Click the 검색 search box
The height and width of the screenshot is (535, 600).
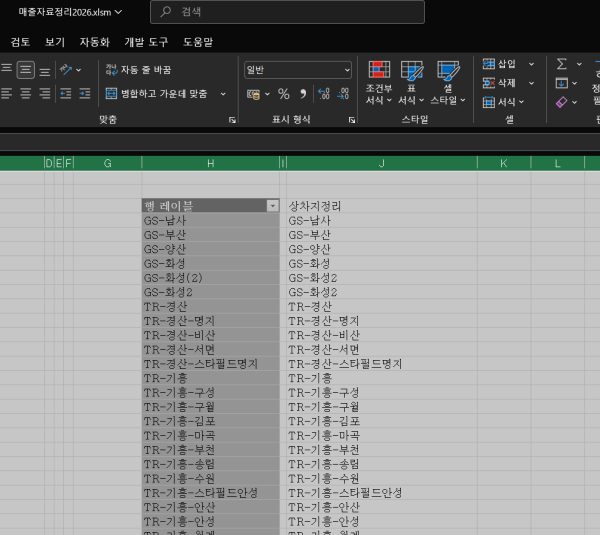click(287, 12)
